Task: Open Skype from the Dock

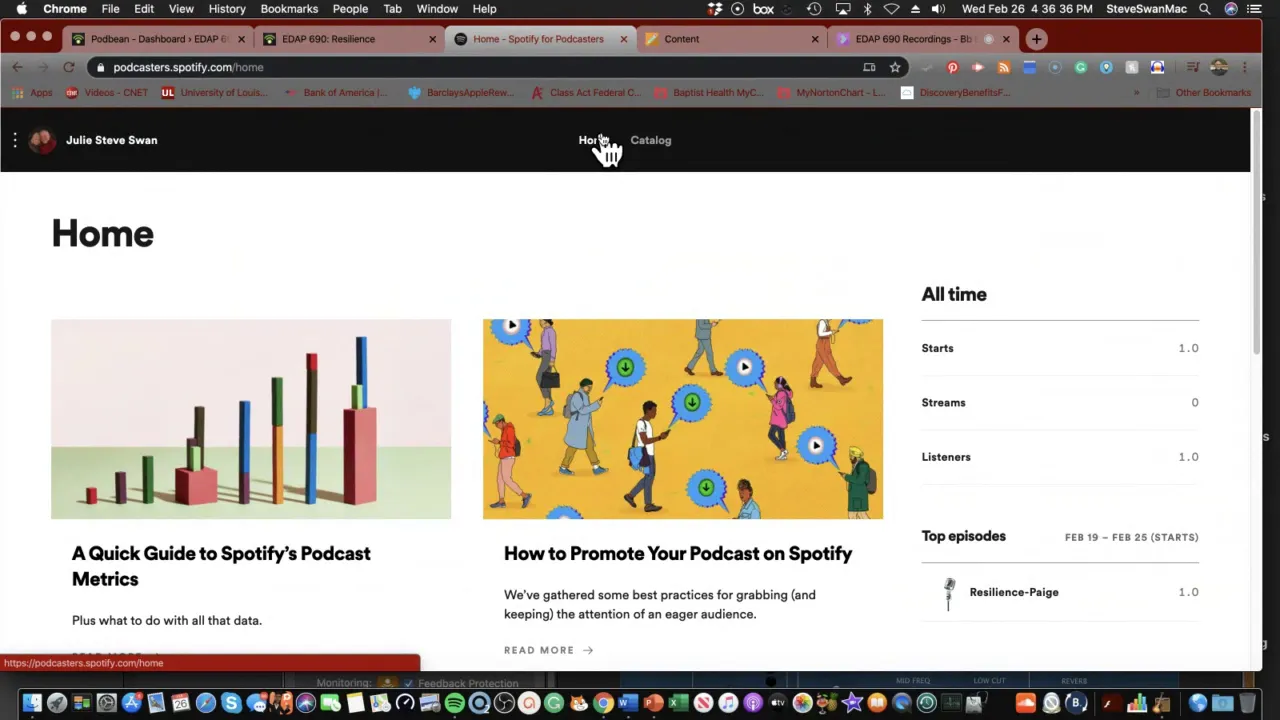Action: point(231,703)
